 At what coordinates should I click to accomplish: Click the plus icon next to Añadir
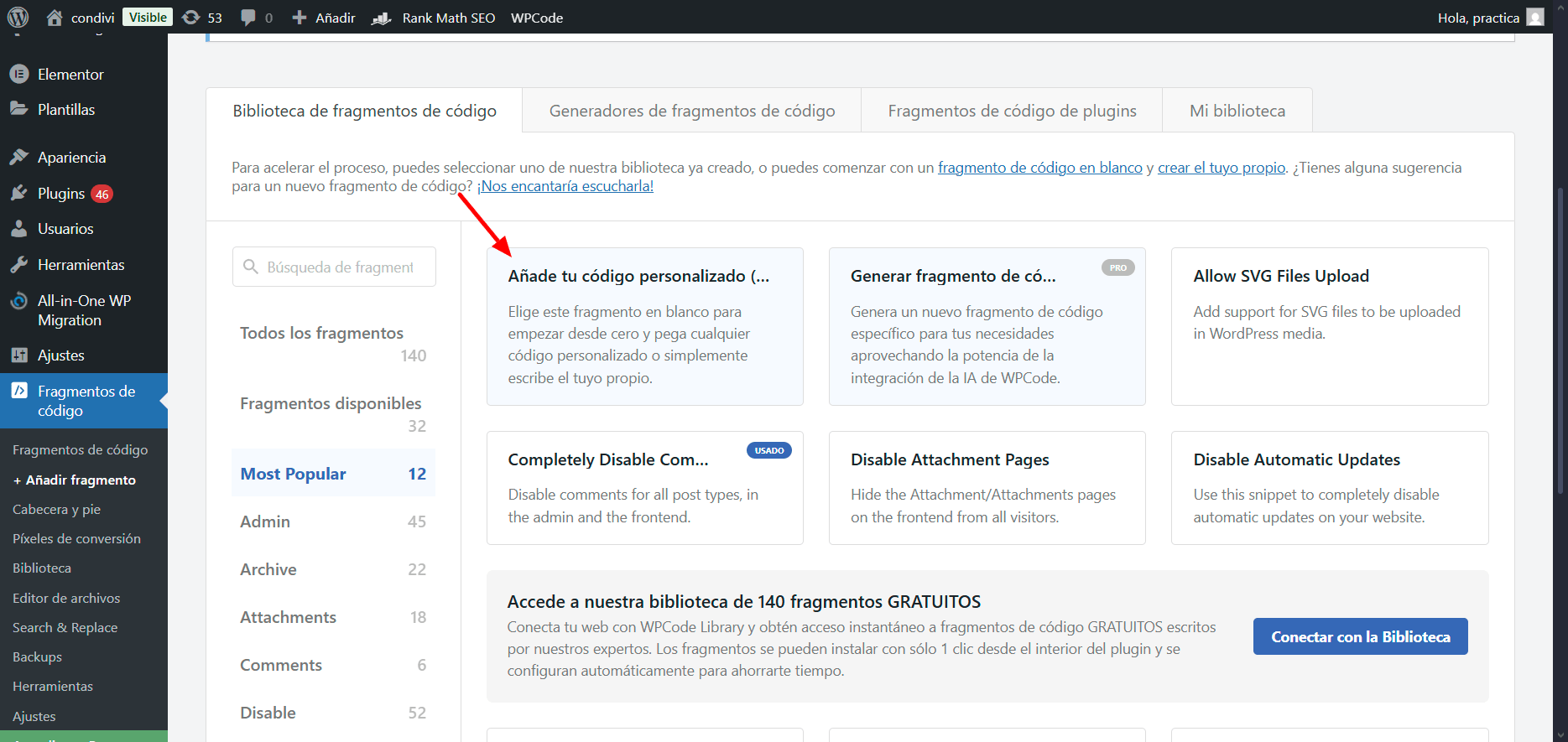click(299, 18)
